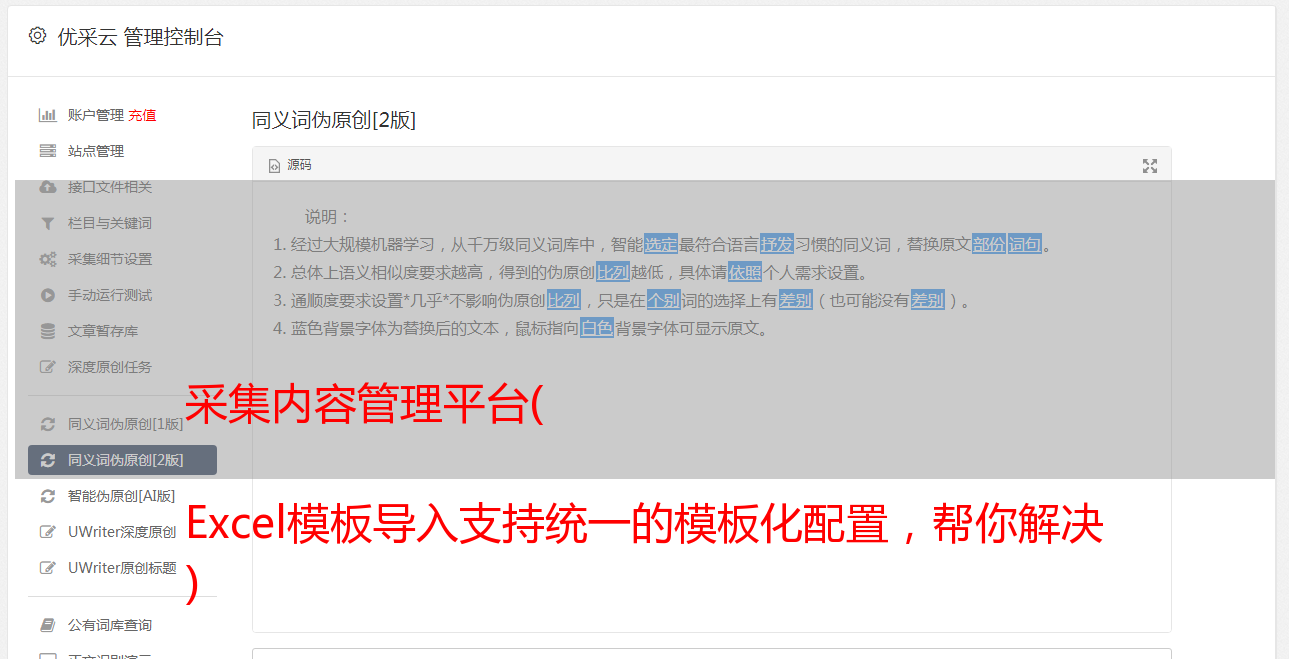The width and height of the screenshot is (1289, 659).
Task: Click the red 充值 recharge link
Action: (x=142, y=115)
